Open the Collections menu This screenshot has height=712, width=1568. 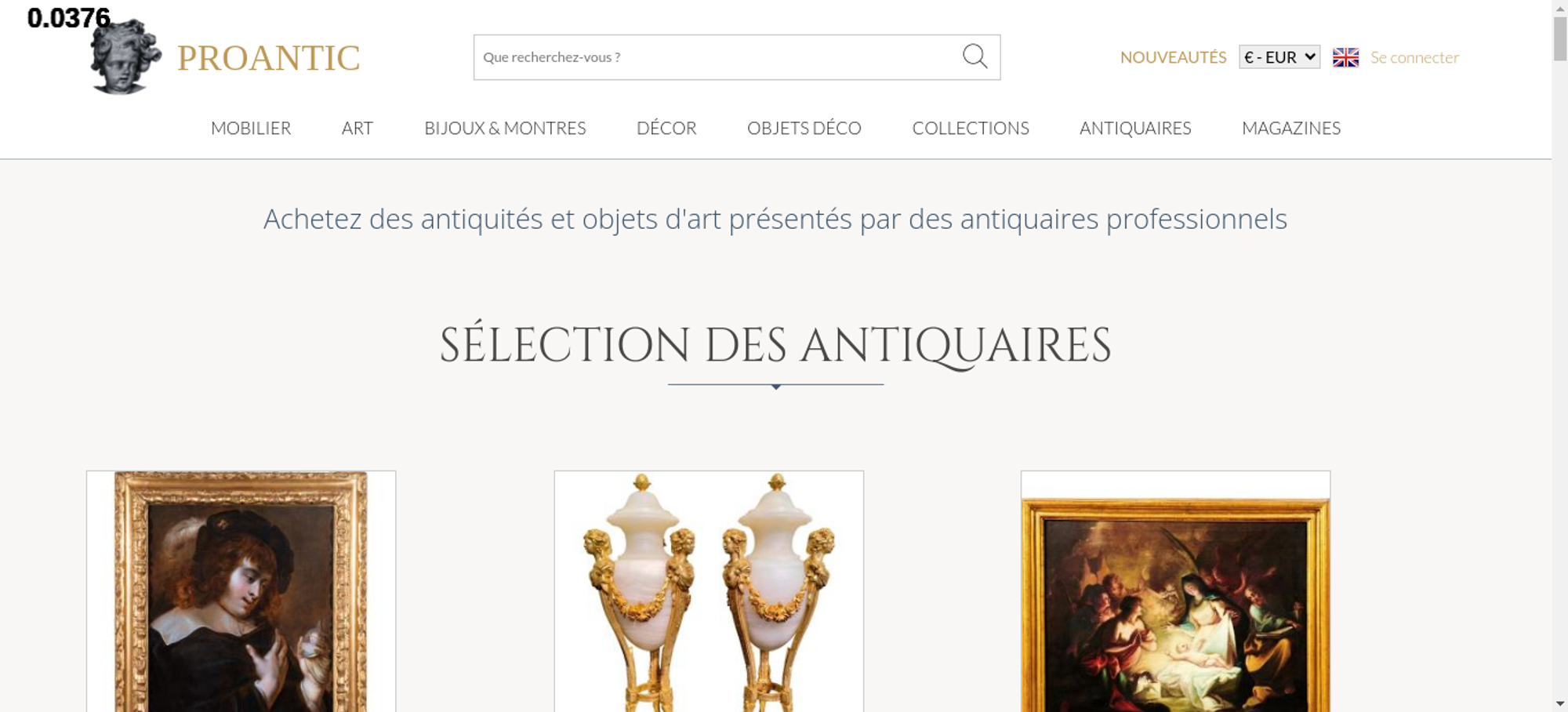click(x=971, y=128)
